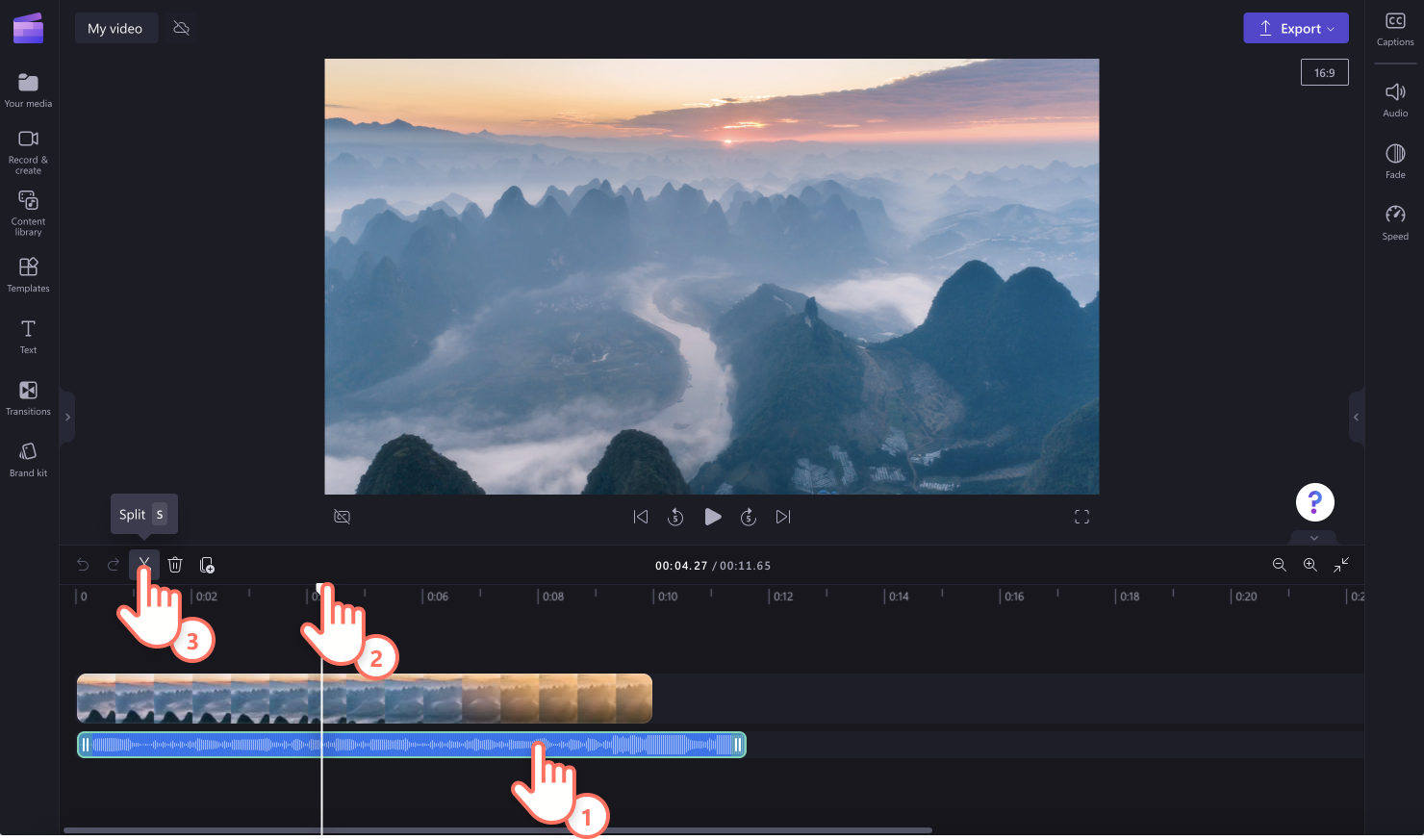Click the cloud sync off icon

pos(181,28)
